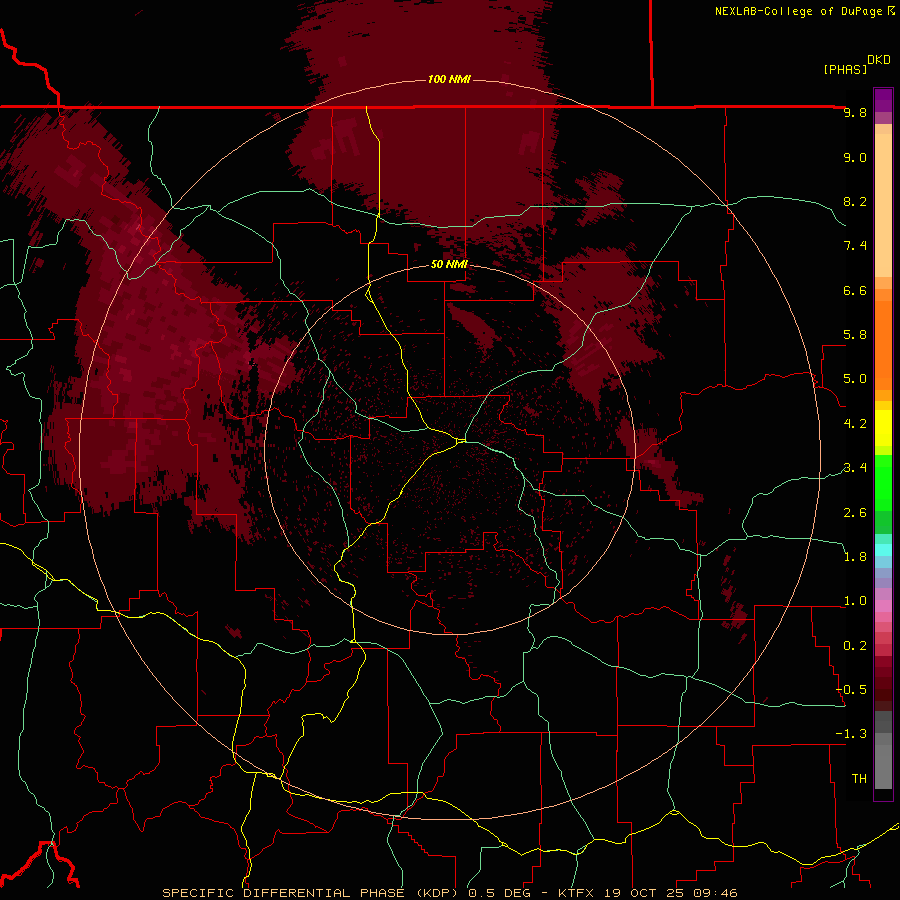
Task: Click the purple segment of color scale
Action: 883,100
